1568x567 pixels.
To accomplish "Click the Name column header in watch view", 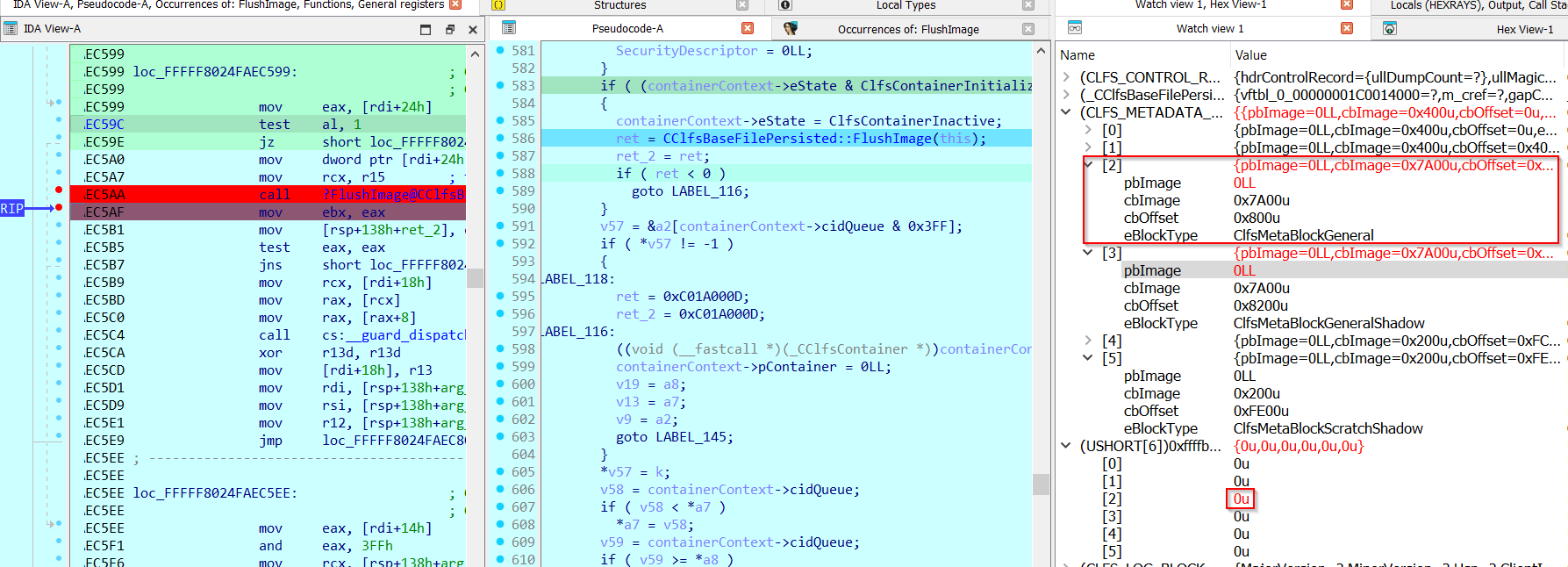I will click(x=1078, y=55).
